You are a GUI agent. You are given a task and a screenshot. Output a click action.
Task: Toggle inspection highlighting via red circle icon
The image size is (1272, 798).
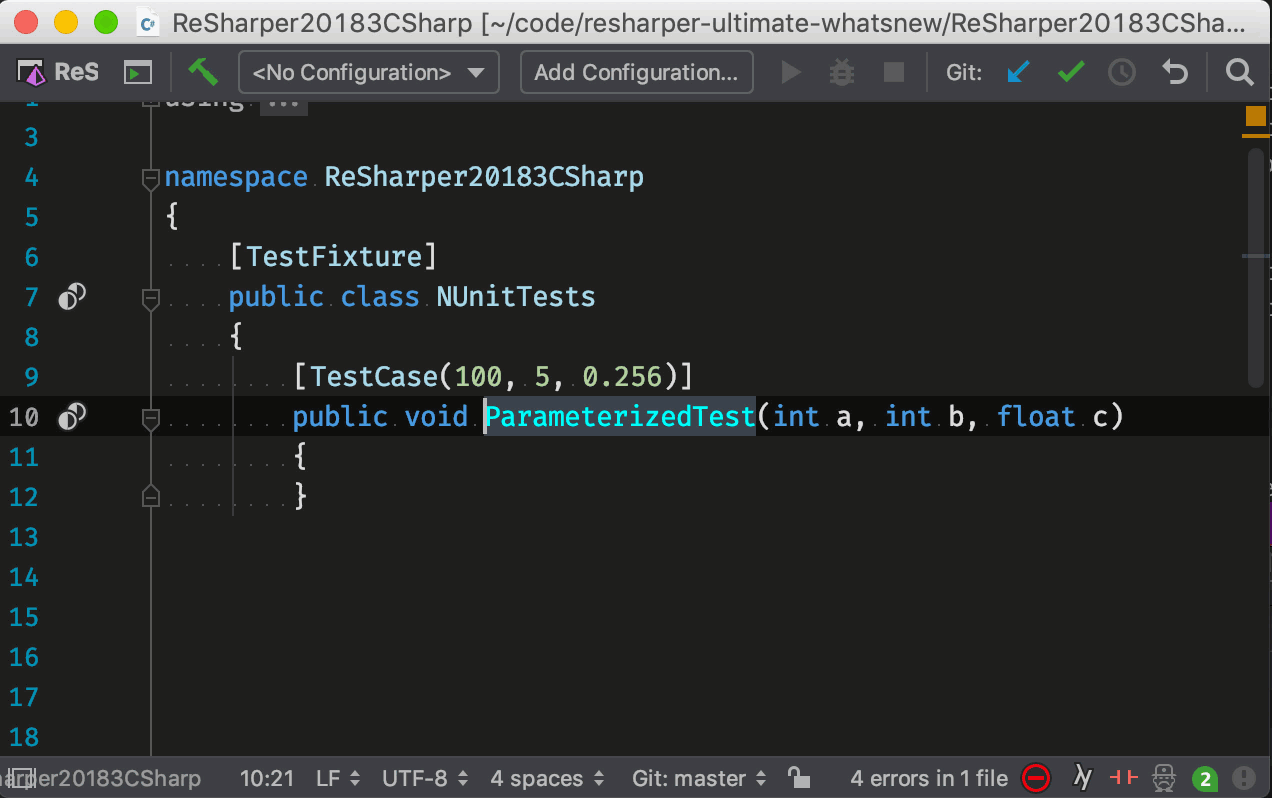(1036, 778)
